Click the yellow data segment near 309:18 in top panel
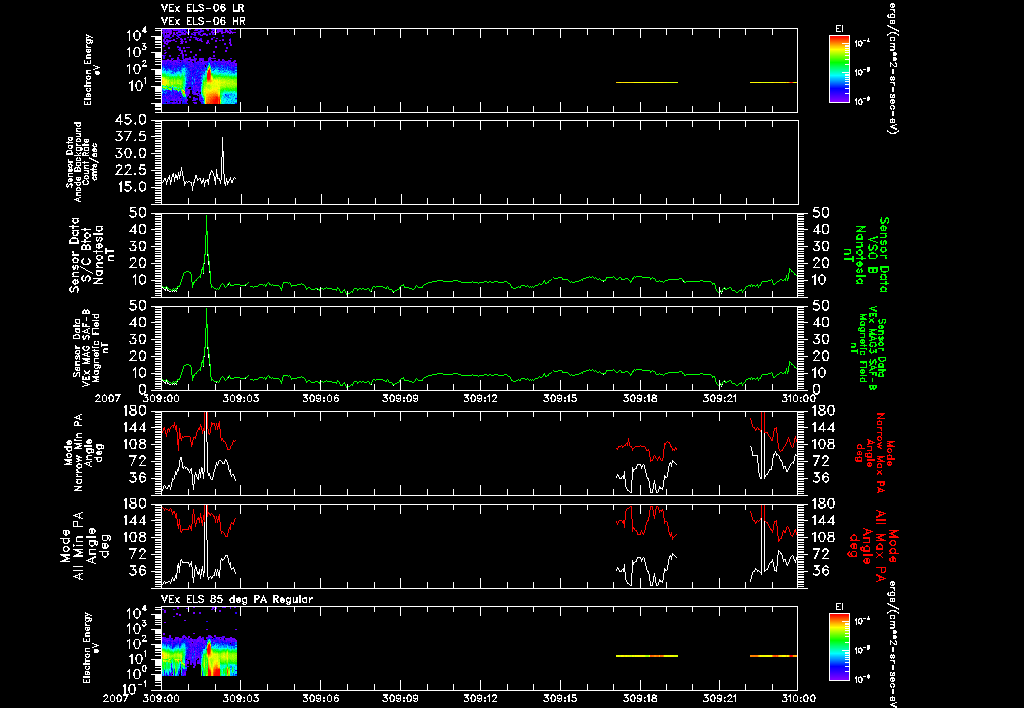Image resolution: width=1024 pixels, height=708 pixels. [x=647, y=82]
